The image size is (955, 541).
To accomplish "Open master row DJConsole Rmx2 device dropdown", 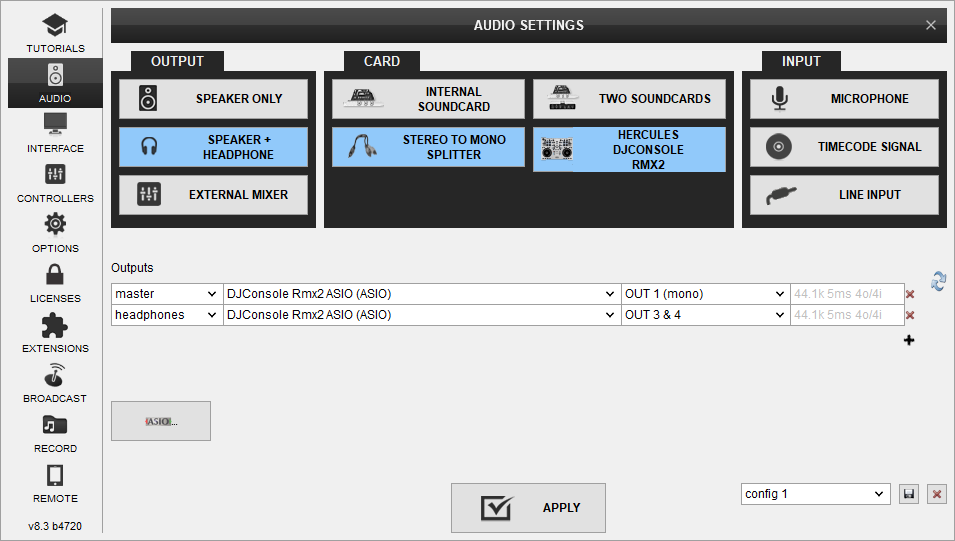I will click(x=422, y=294).
